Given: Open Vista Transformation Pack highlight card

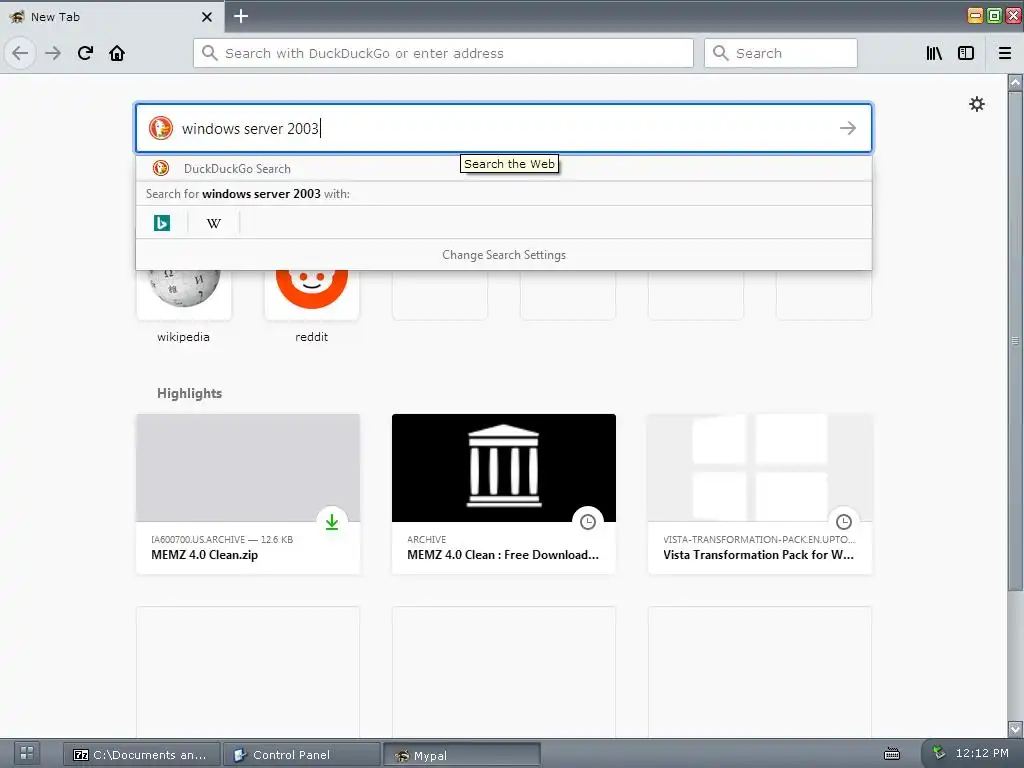Looking at the screenshot, I should click(x=760, y=494).
